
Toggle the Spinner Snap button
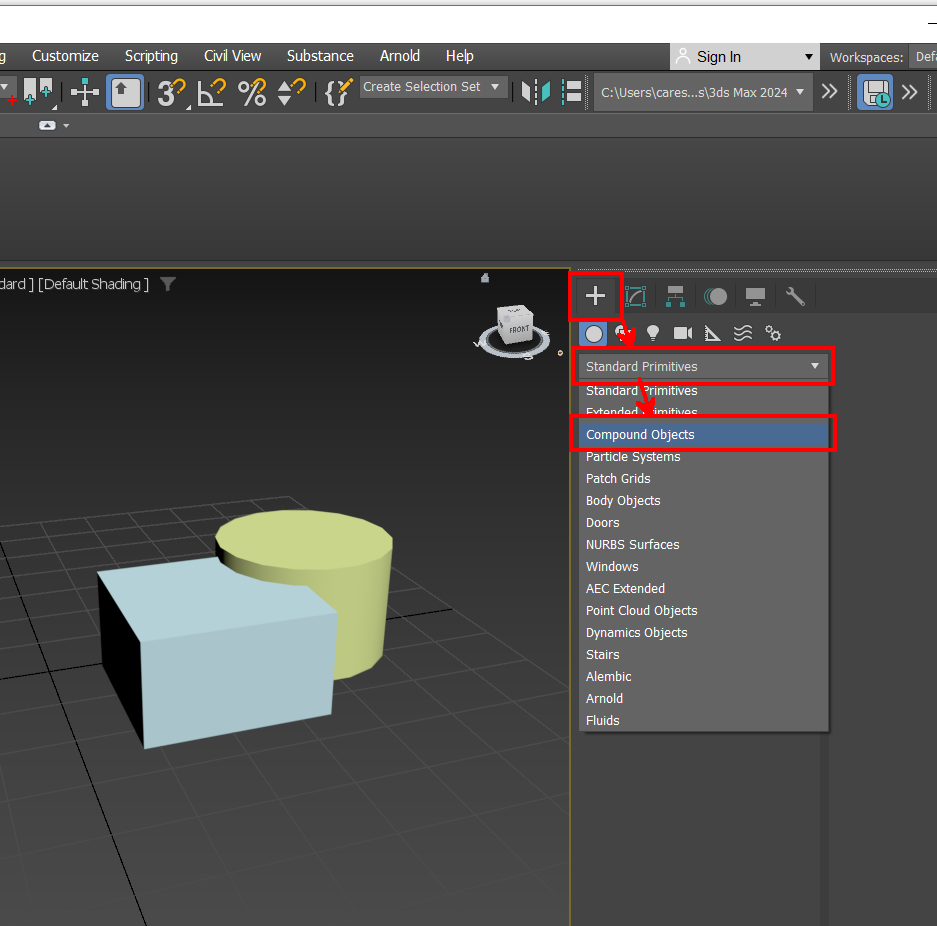pos(292,93)
